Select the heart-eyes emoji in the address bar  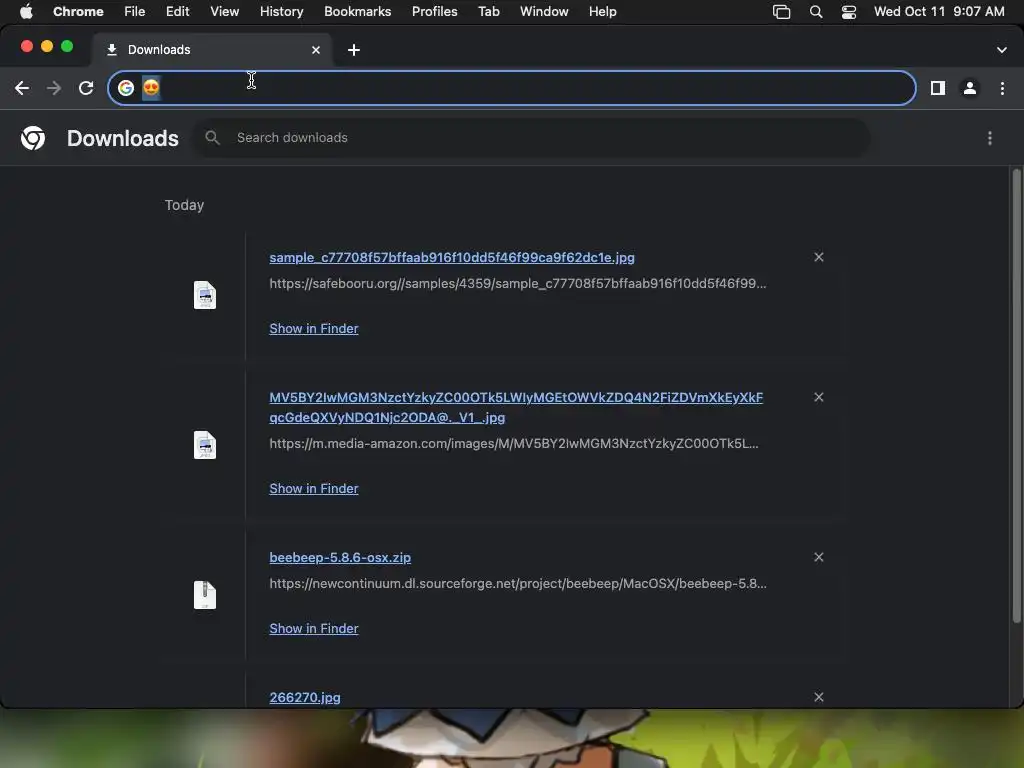[x=151, y=88]
